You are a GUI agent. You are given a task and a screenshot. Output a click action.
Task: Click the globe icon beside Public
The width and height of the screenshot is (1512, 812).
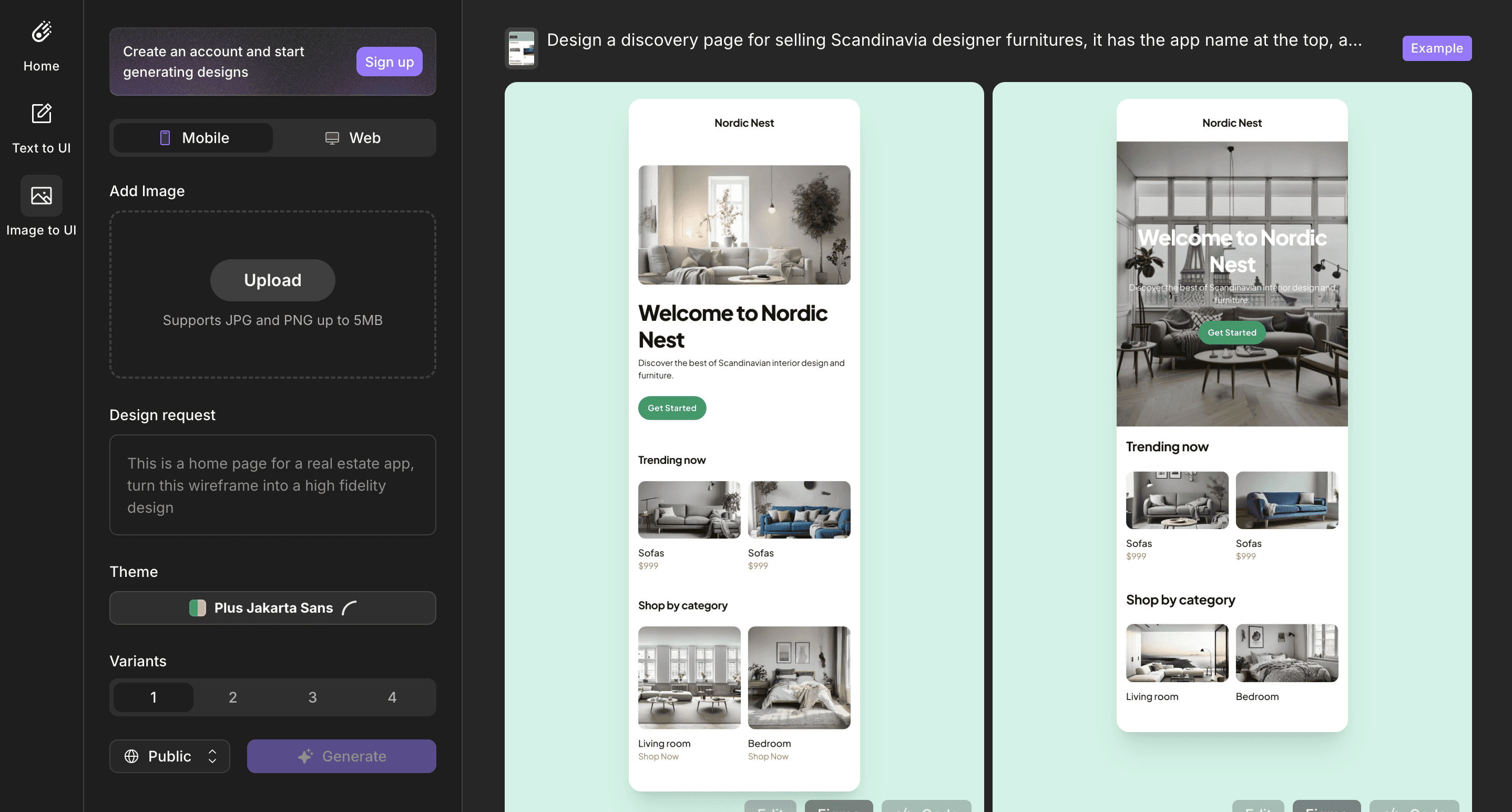click(131, 756)
